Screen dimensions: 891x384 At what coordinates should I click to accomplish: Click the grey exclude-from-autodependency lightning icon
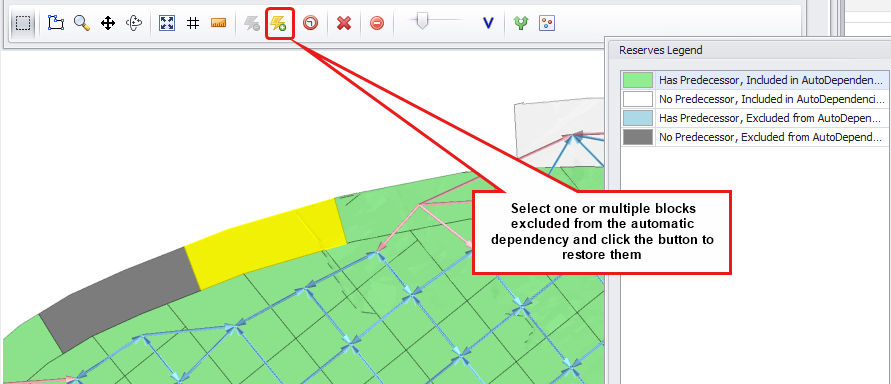coord(252,23)
